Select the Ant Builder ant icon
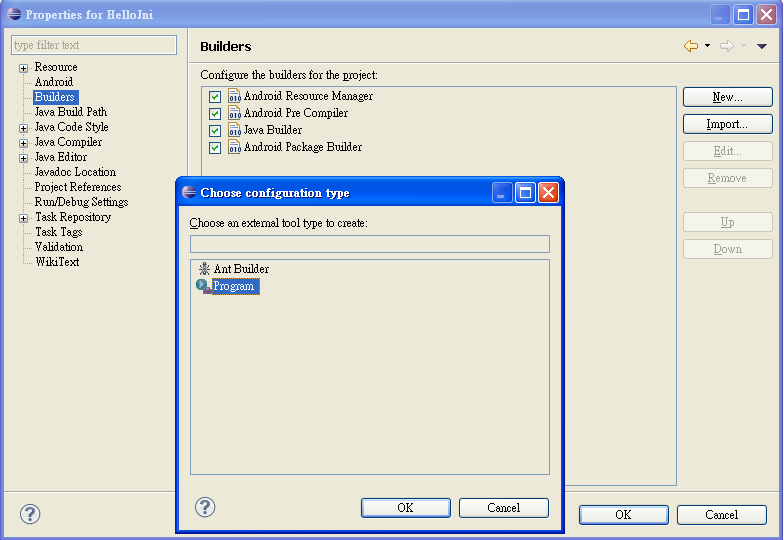 pos(204,269)
